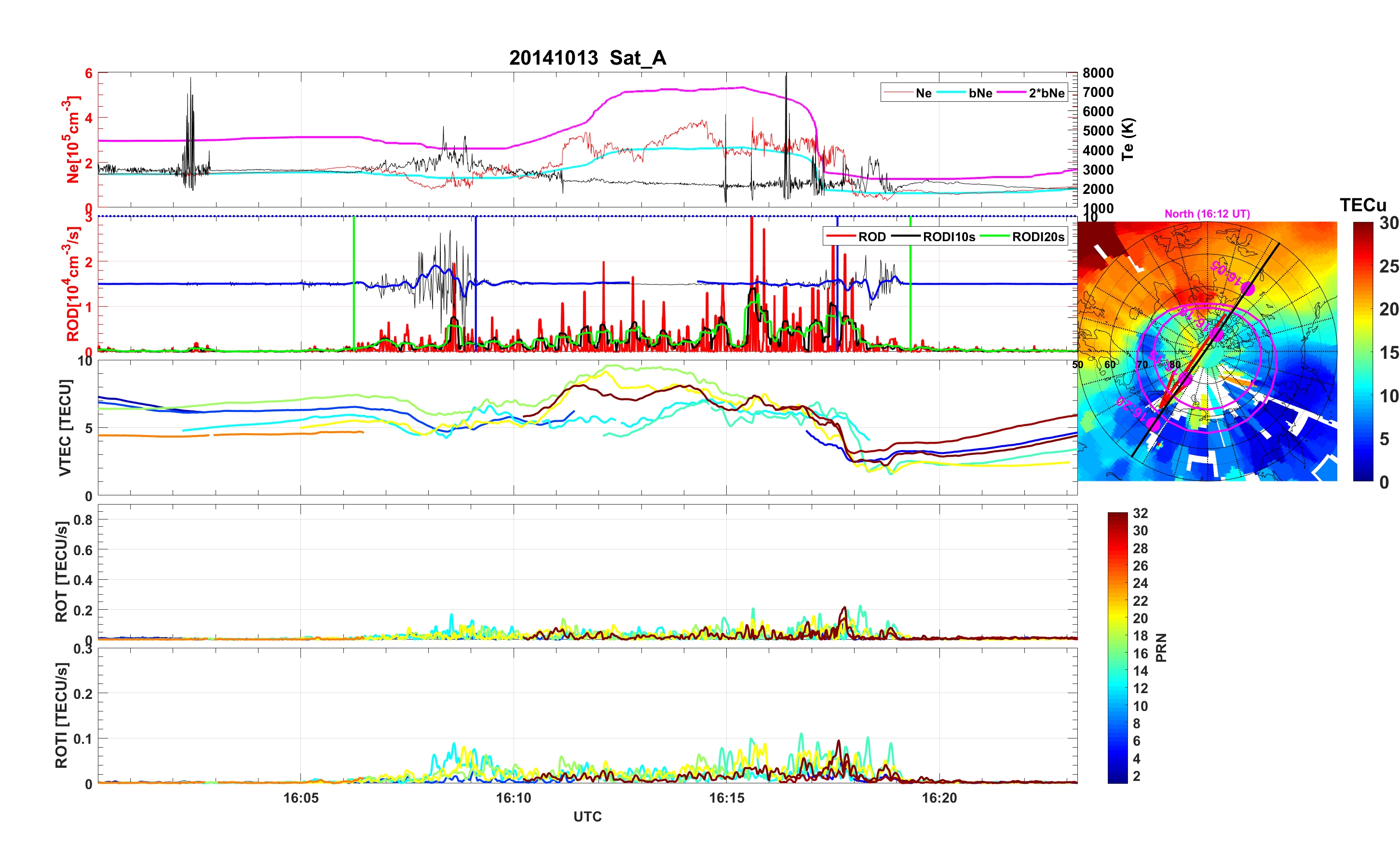Click the TECu label above the colorbar

(x=1362, y=205)
